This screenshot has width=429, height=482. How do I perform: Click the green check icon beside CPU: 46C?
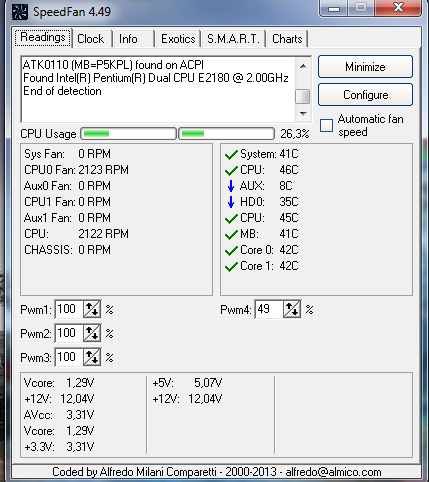(x=231, y=171)
